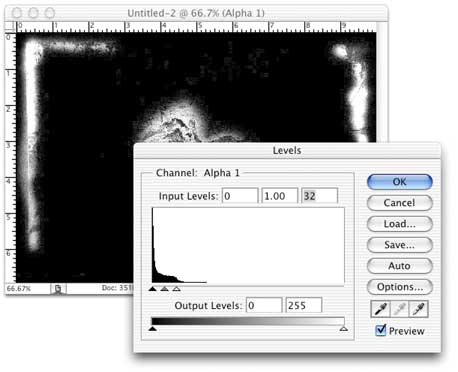
Task: Click the Save... button in Levels
Action: click(399, 245)
